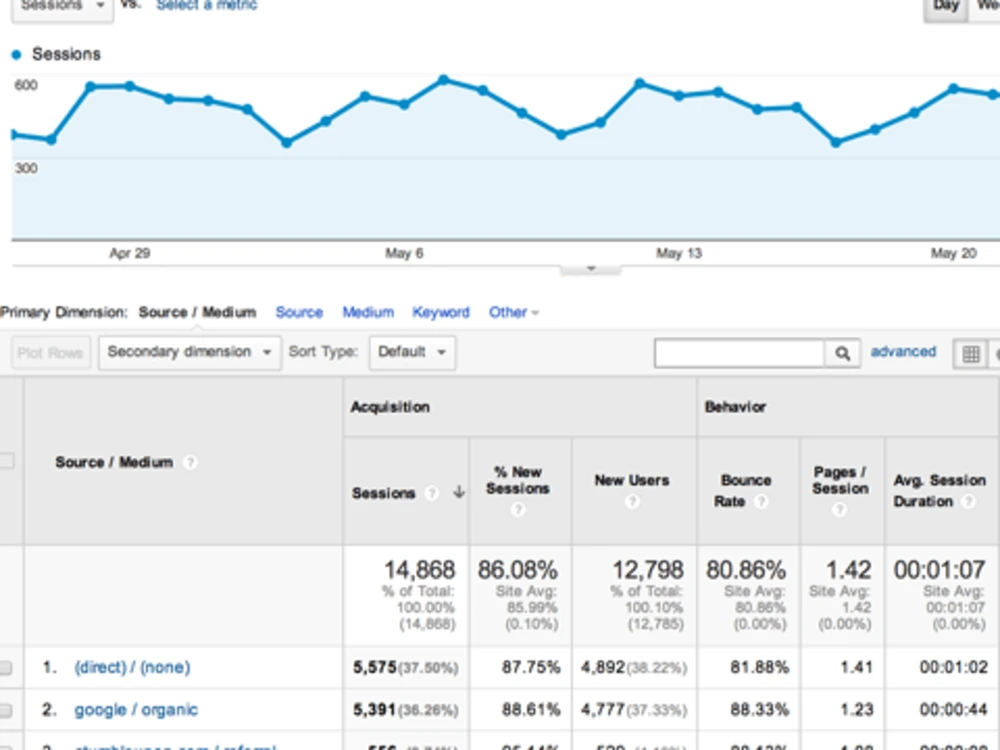Click the May 13 date axis label

point(679,253)
